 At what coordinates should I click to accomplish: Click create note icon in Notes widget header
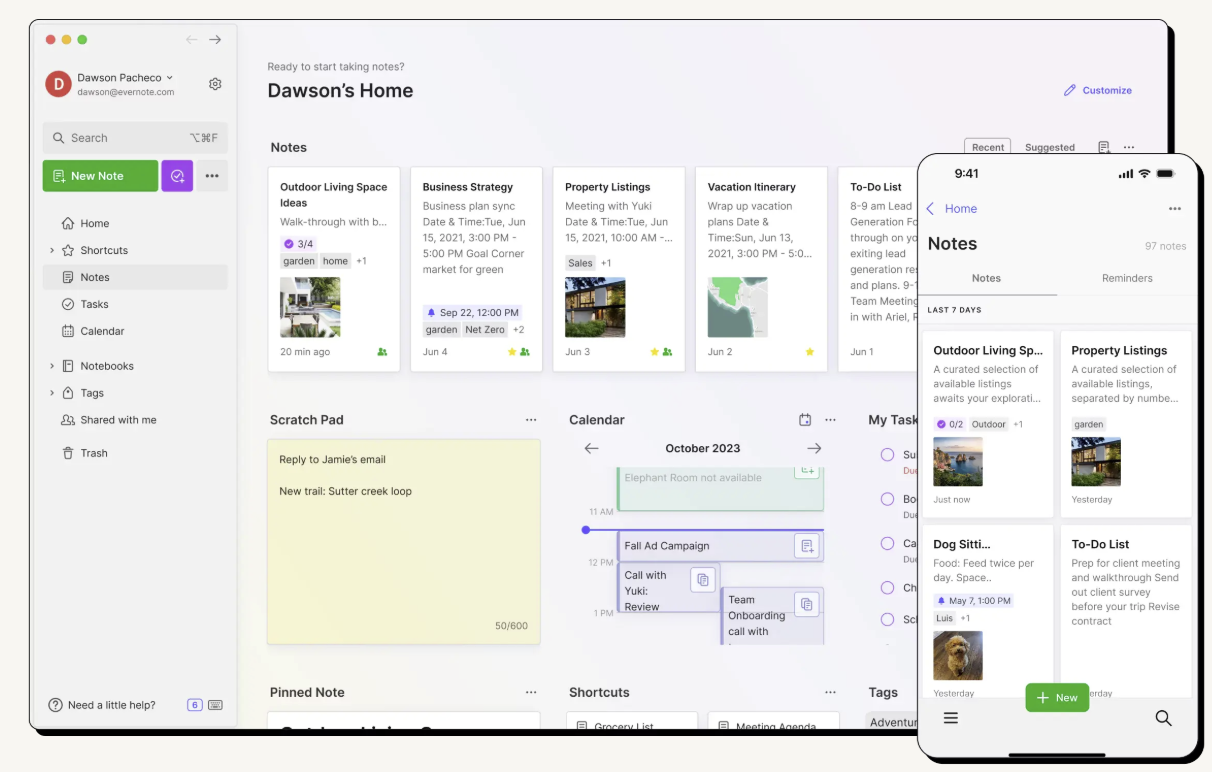click(x=1104, y=147)
